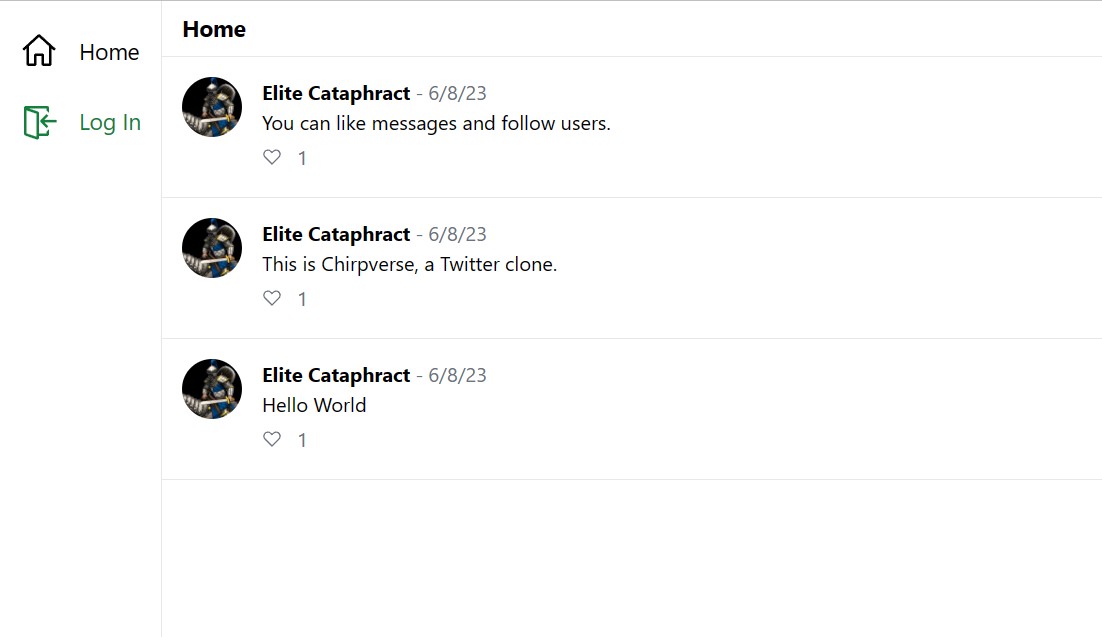Image resolution: width=1102 pixels, height=637 pixels.
Task: Open the Log In sidebar item
Action: 81,122
